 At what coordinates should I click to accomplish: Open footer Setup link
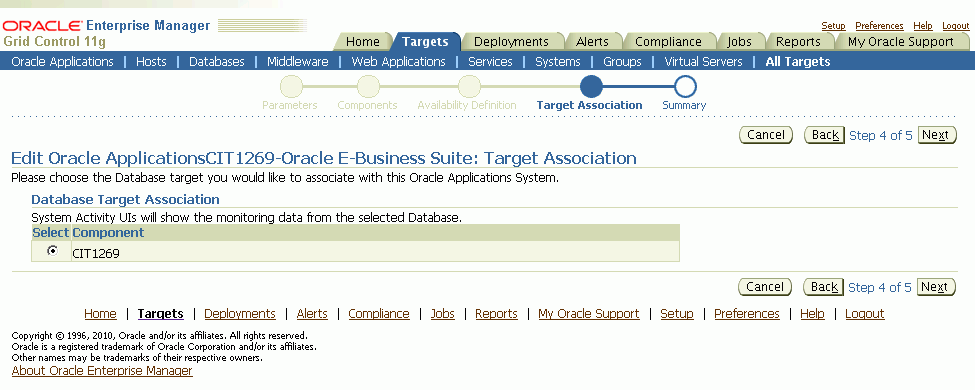coord(677,313)
